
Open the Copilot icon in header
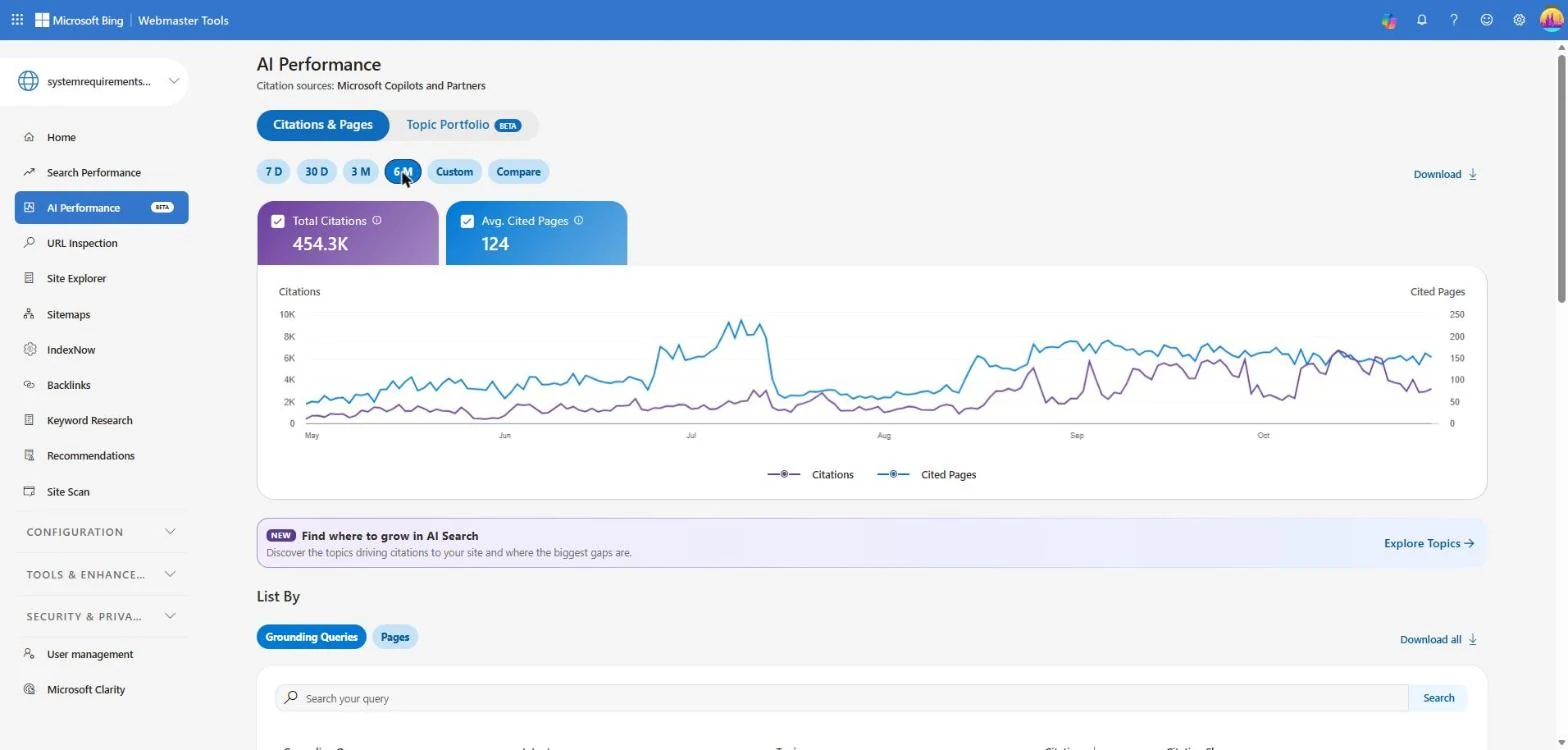(x=1389, y=20)
